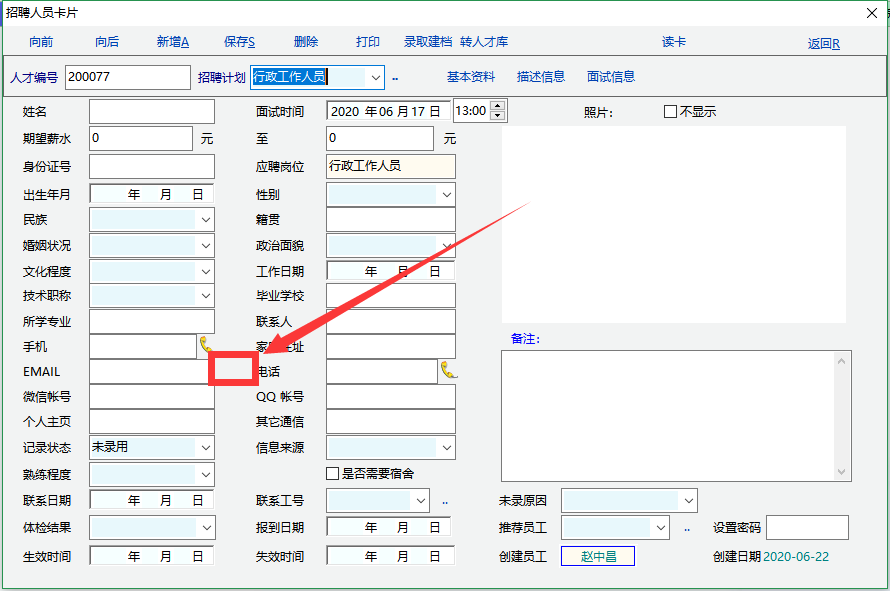The width and height of the screenshot is (890, 591).
Task: Expand the 记录状态 dropdown showing 未录用
Action: 206,448
